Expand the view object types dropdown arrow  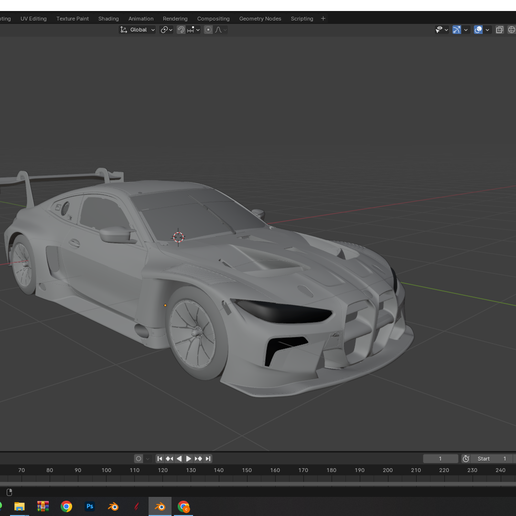point(446,30)
